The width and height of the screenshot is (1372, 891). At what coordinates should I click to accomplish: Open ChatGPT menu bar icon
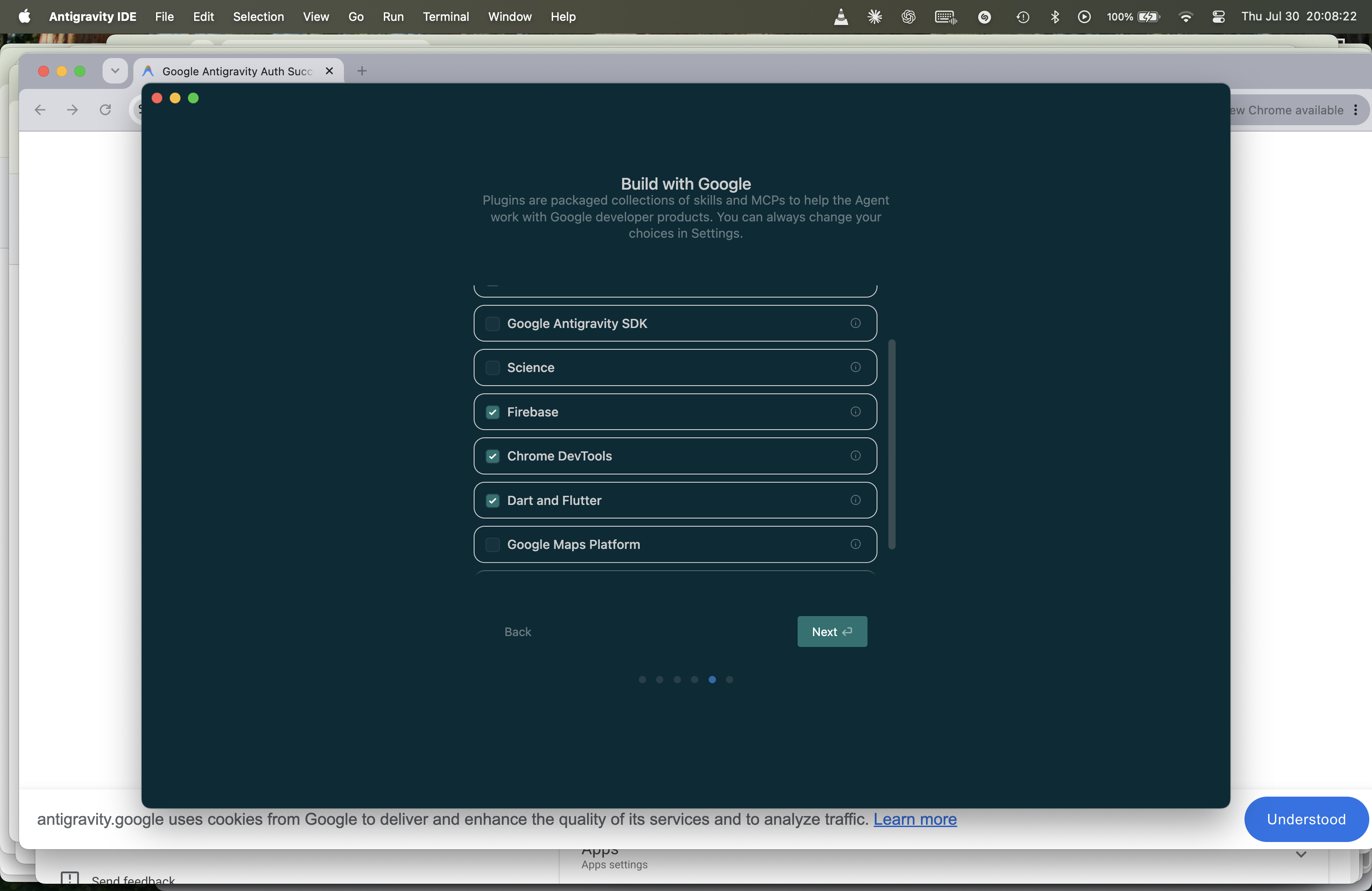pyautogui.click(x=908, y=17)
